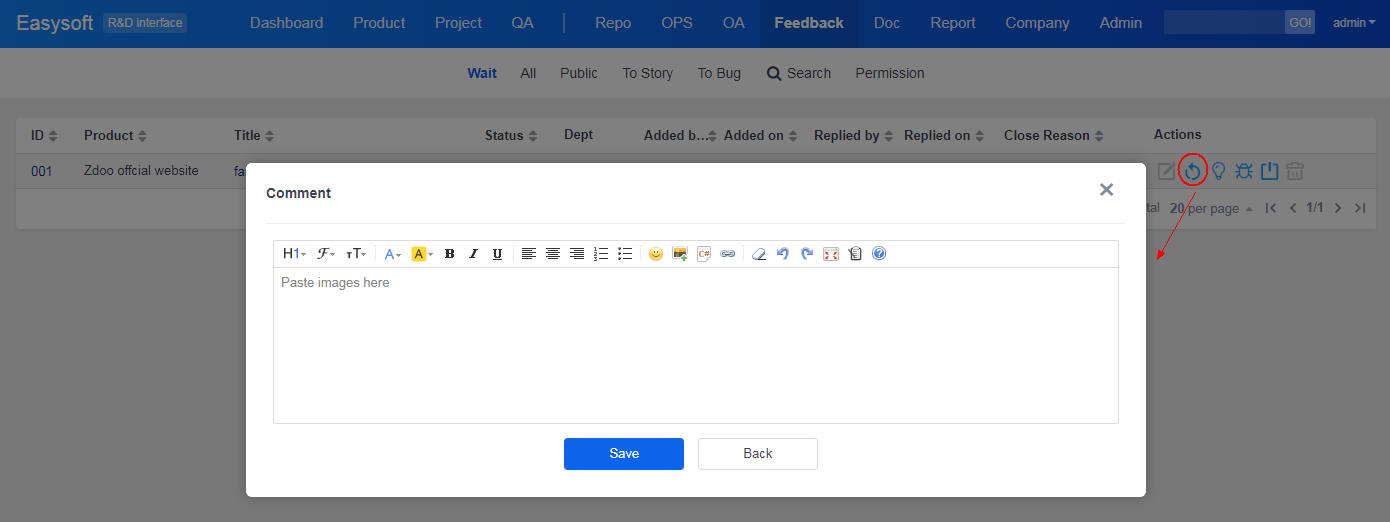This screenshot has height=522, width=1390.
Task: Insert a hyperlink with the link icon
Action: [728, 254]
